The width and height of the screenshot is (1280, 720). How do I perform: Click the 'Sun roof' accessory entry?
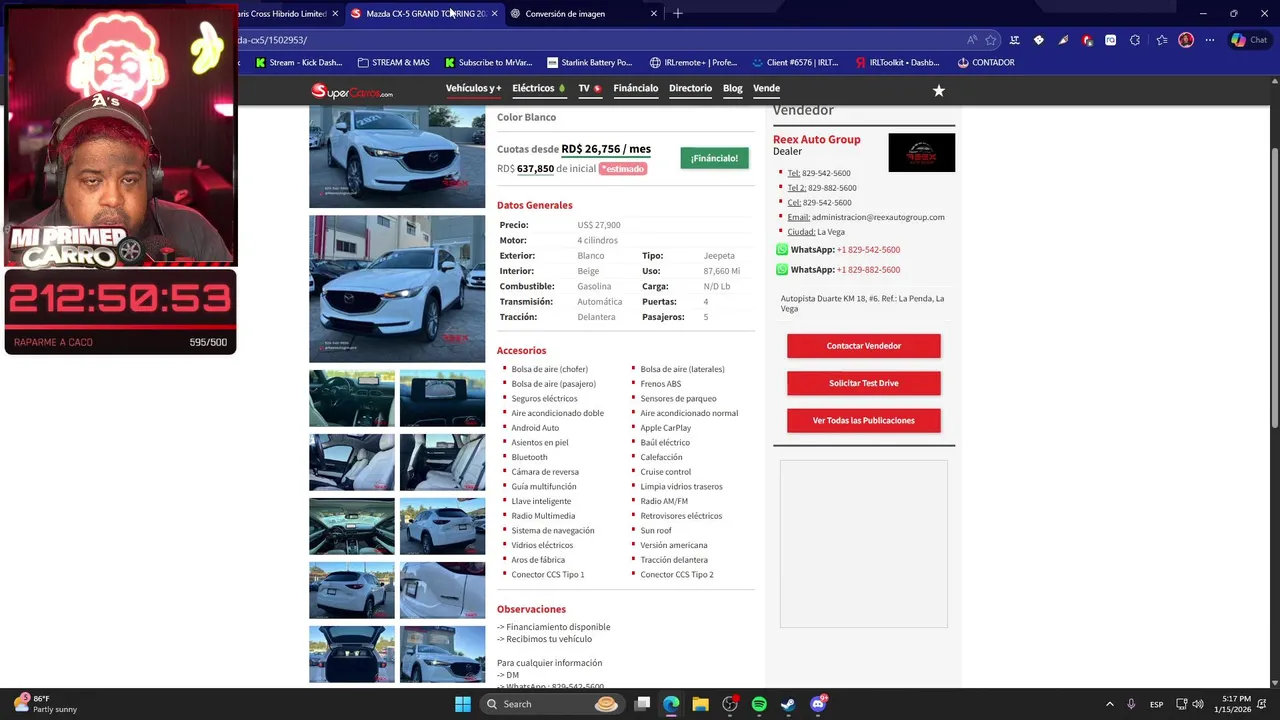(656, 531)
